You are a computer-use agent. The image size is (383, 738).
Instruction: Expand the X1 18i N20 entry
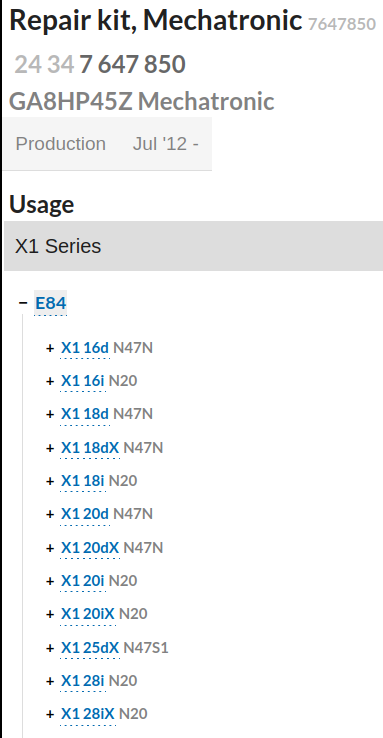(50, 481)
